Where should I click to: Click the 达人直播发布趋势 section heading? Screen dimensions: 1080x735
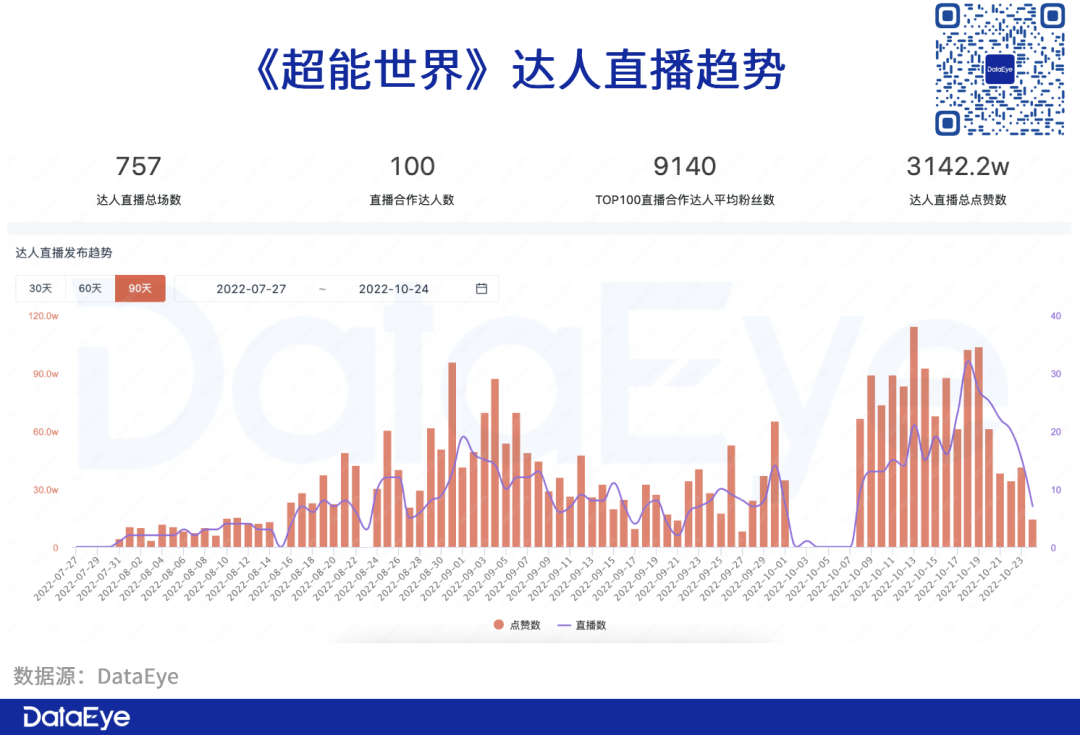tap(64, 254)
